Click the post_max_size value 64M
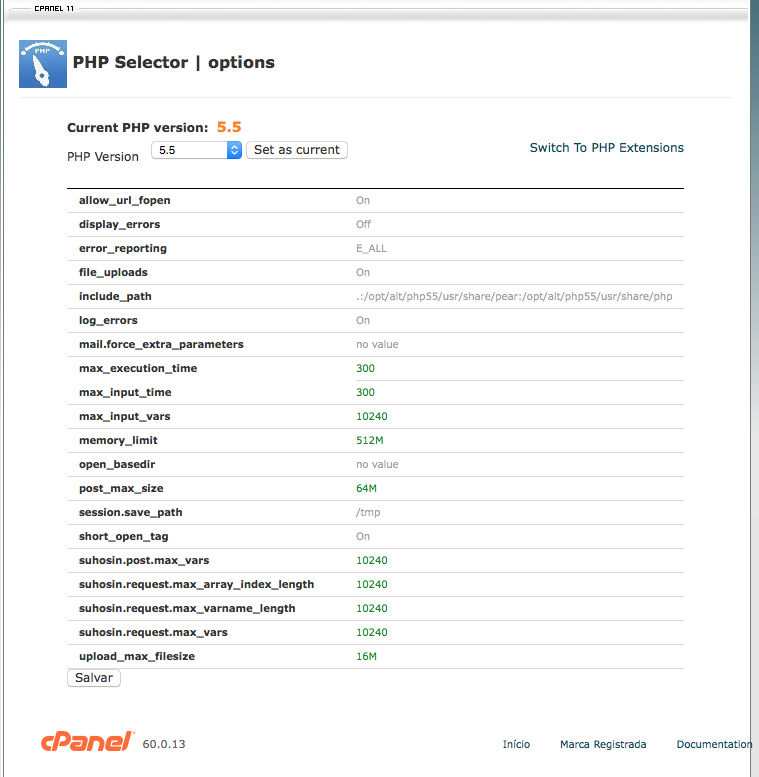 click(x=366, y=489)
